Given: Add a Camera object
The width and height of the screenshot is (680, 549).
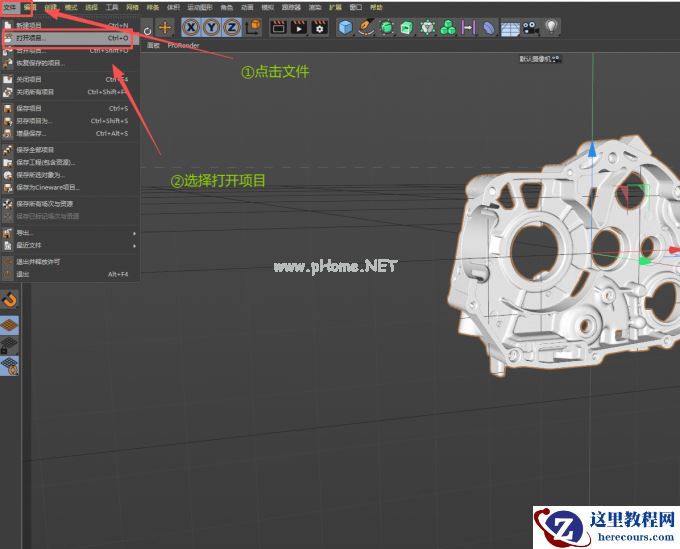Looking at the screenshot, I should coord(530,28).
